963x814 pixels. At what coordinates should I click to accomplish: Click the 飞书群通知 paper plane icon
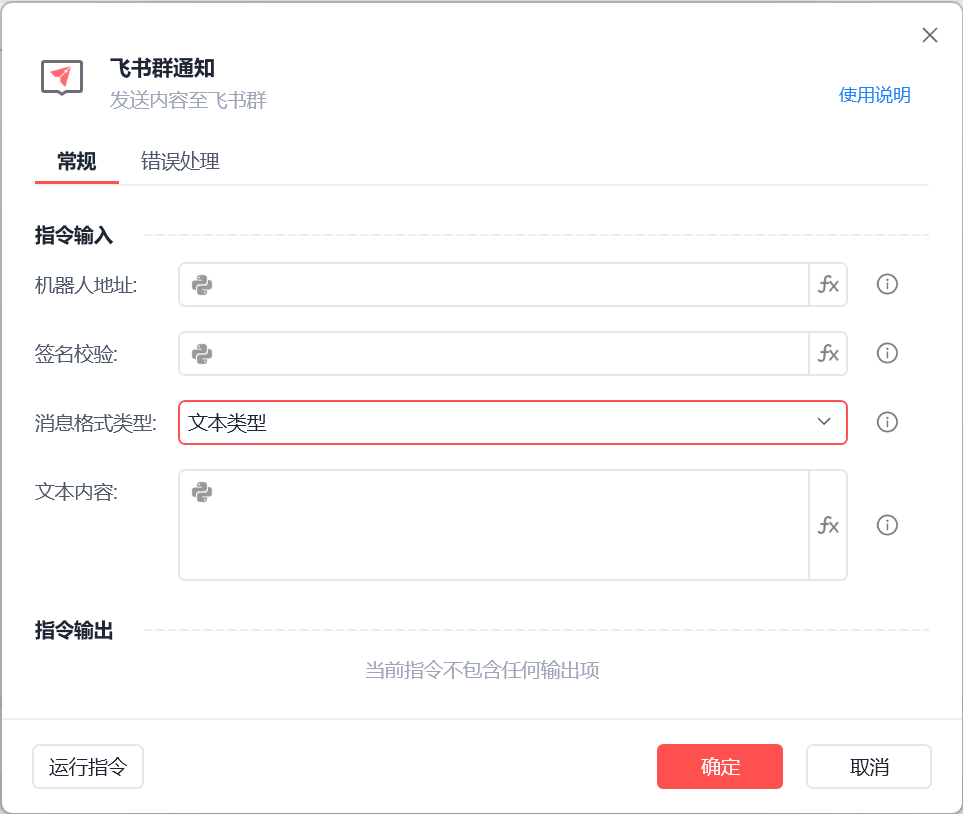tap(62, 77)
